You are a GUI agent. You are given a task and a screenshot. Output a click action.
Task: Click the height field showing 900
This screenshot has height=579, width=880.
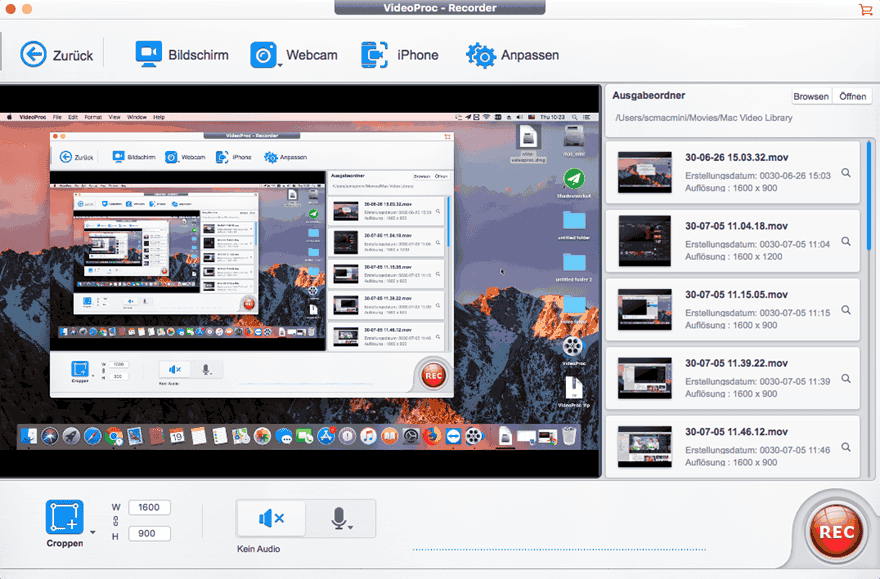(149, 533)
